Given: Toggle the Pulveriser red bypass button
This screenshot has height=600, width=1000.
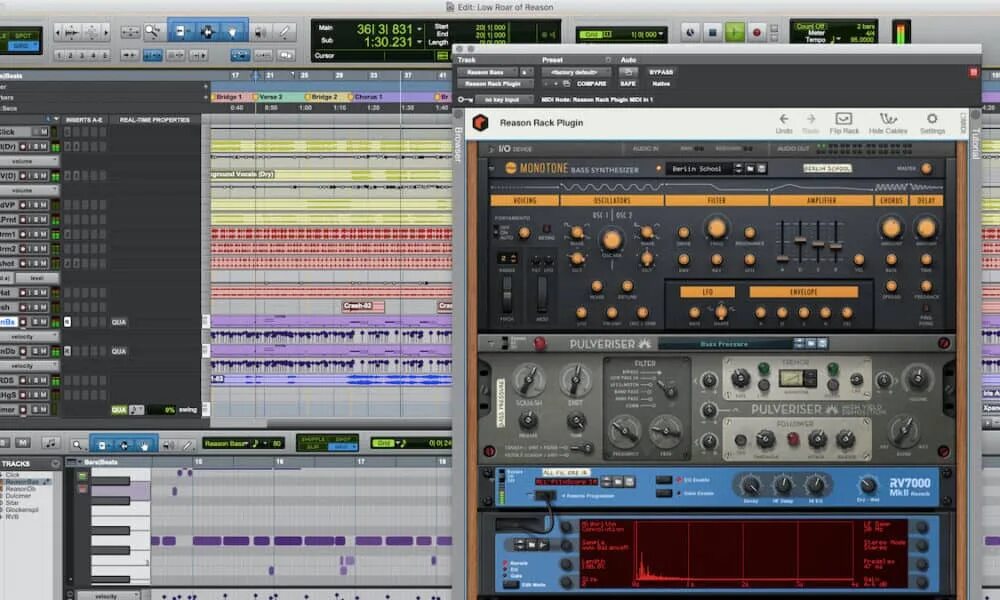Looking at the screenshot, I should [x=540, y=344].
